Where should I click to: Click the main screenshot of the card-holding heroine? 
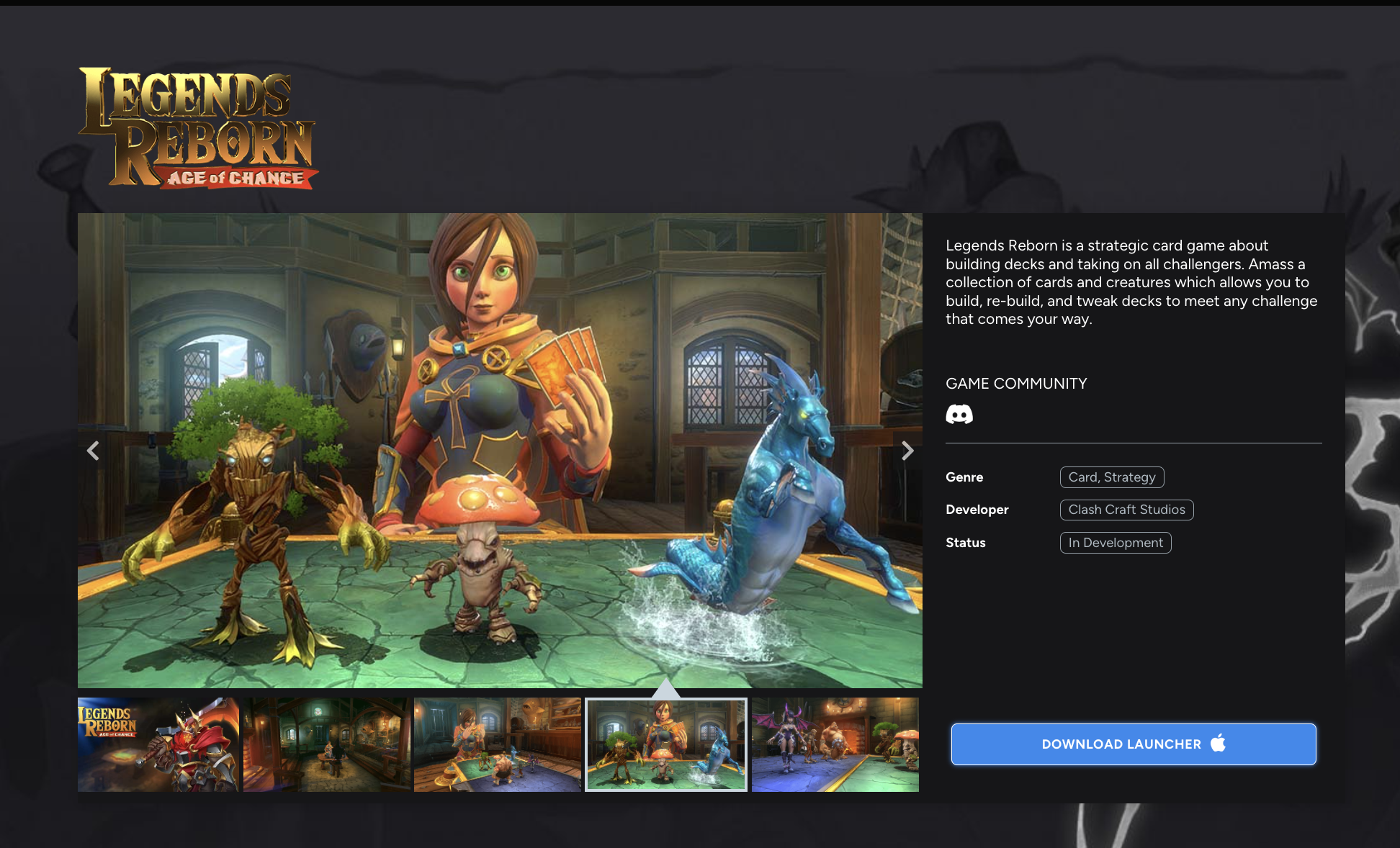coord(500,450)
